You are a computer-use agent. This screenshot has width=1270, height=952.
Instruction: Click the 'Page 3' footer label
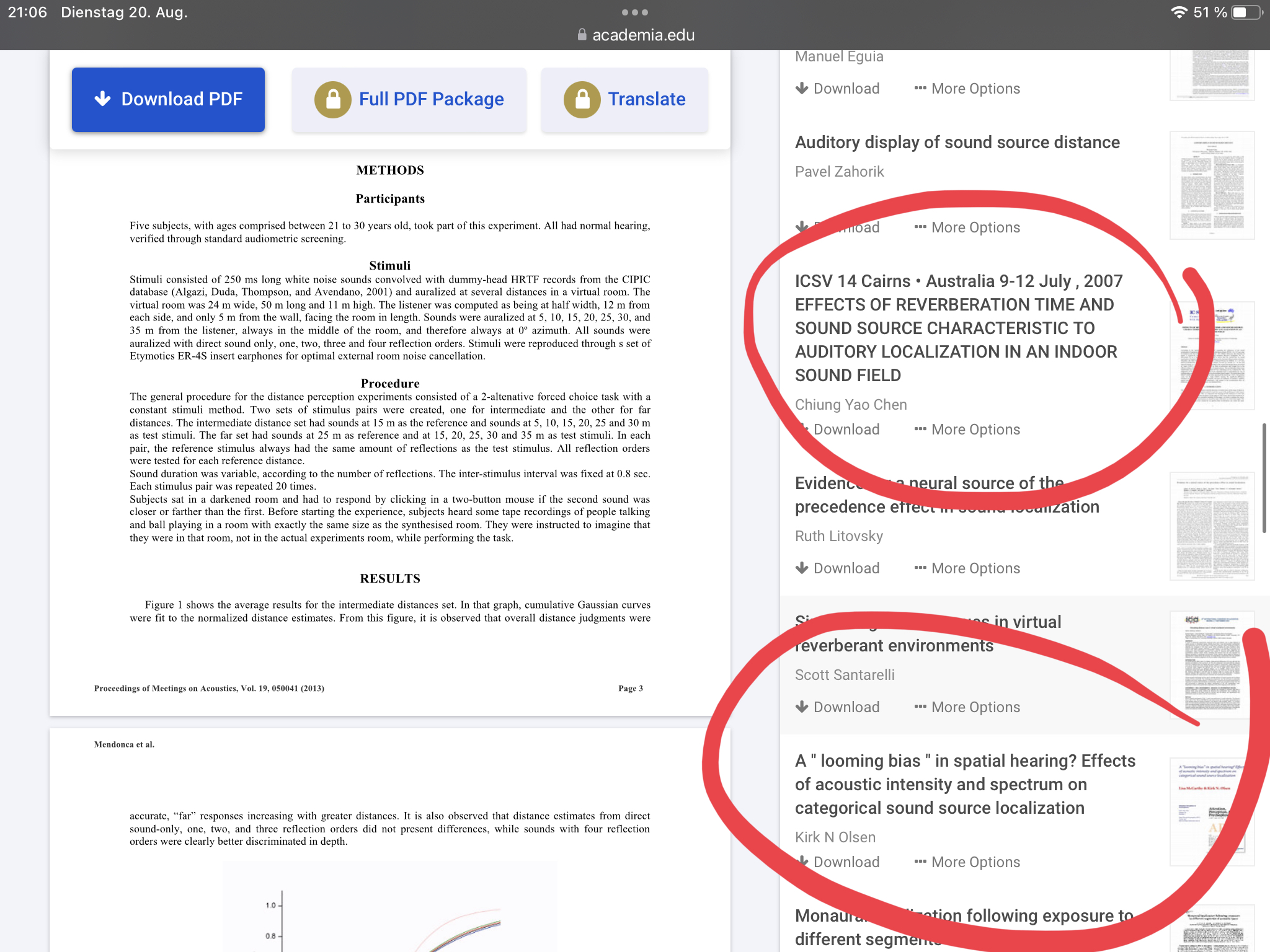pos(631,689)
